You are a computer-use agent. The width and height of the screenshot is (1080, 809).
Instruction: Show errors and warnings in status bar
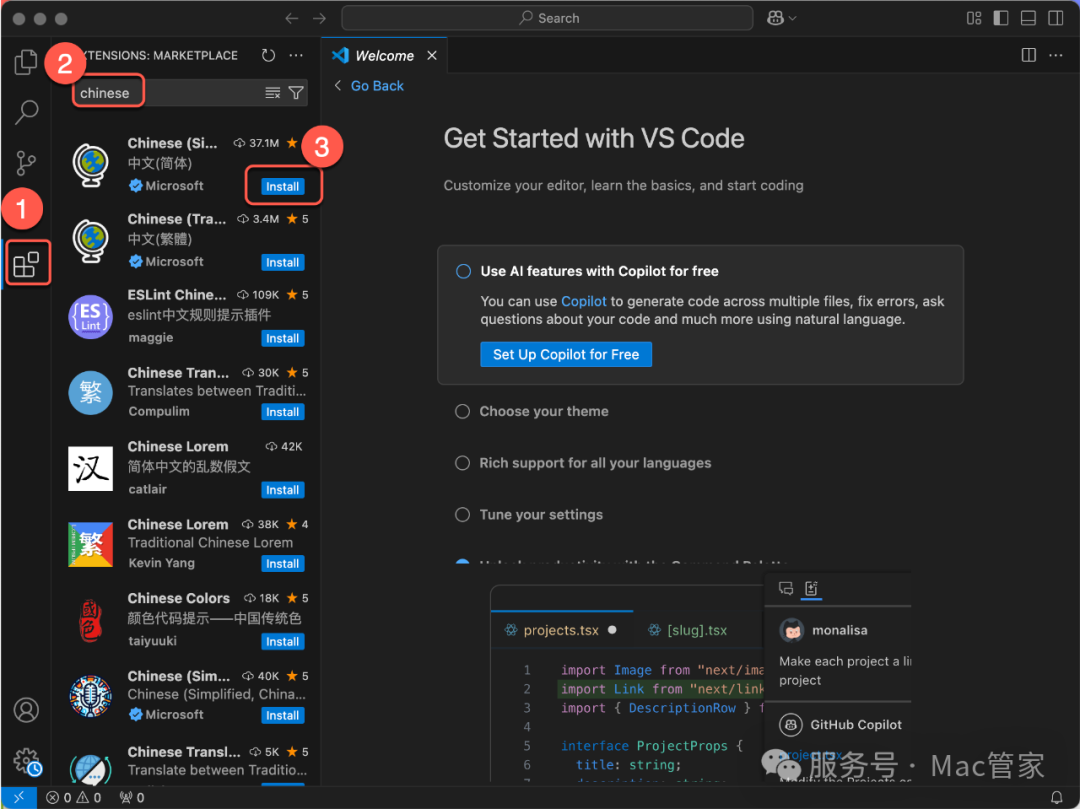pos(74,797)
